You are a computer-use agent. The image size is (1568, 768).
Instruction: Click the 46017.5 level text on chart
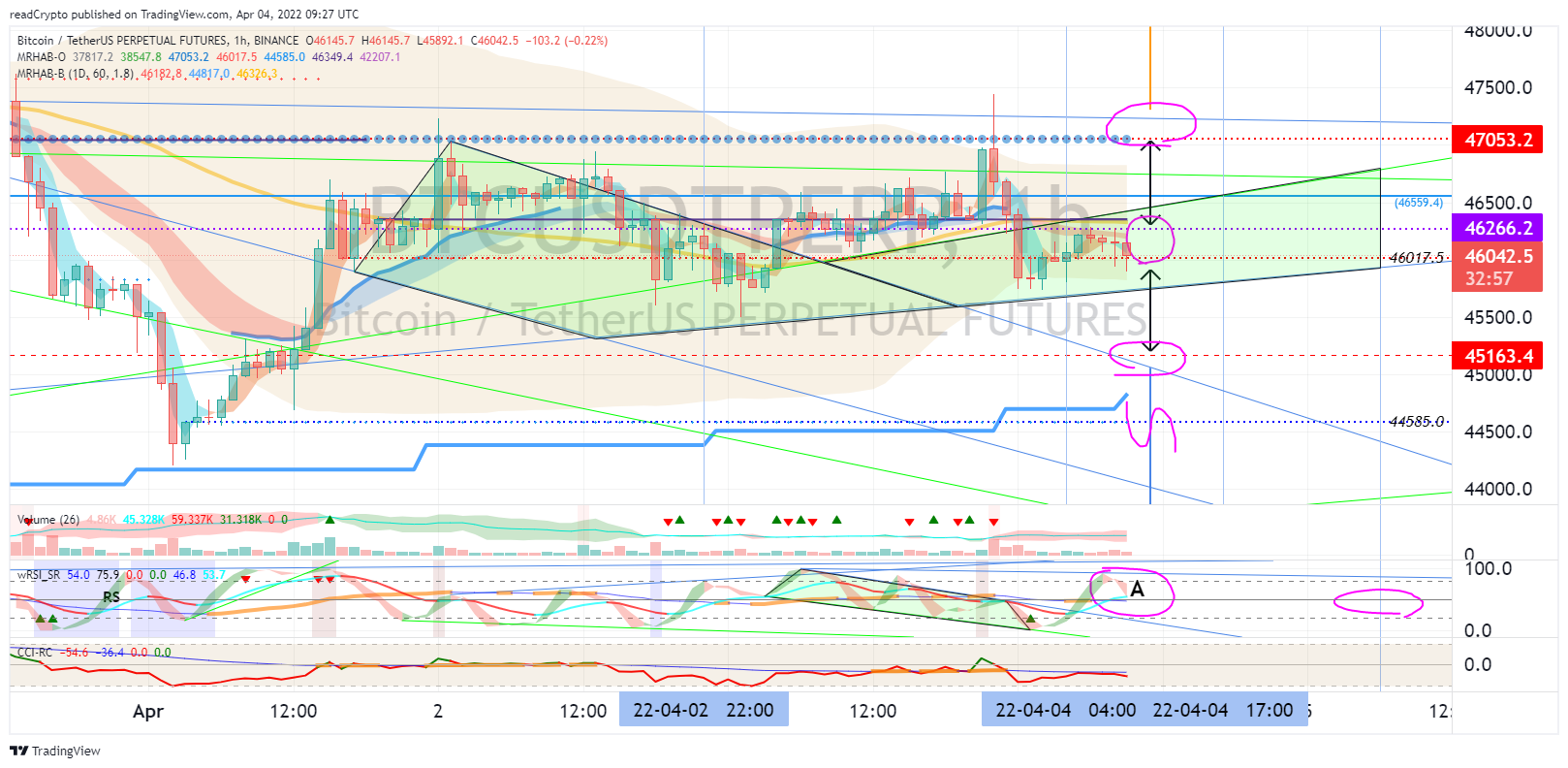point(1416,257)
